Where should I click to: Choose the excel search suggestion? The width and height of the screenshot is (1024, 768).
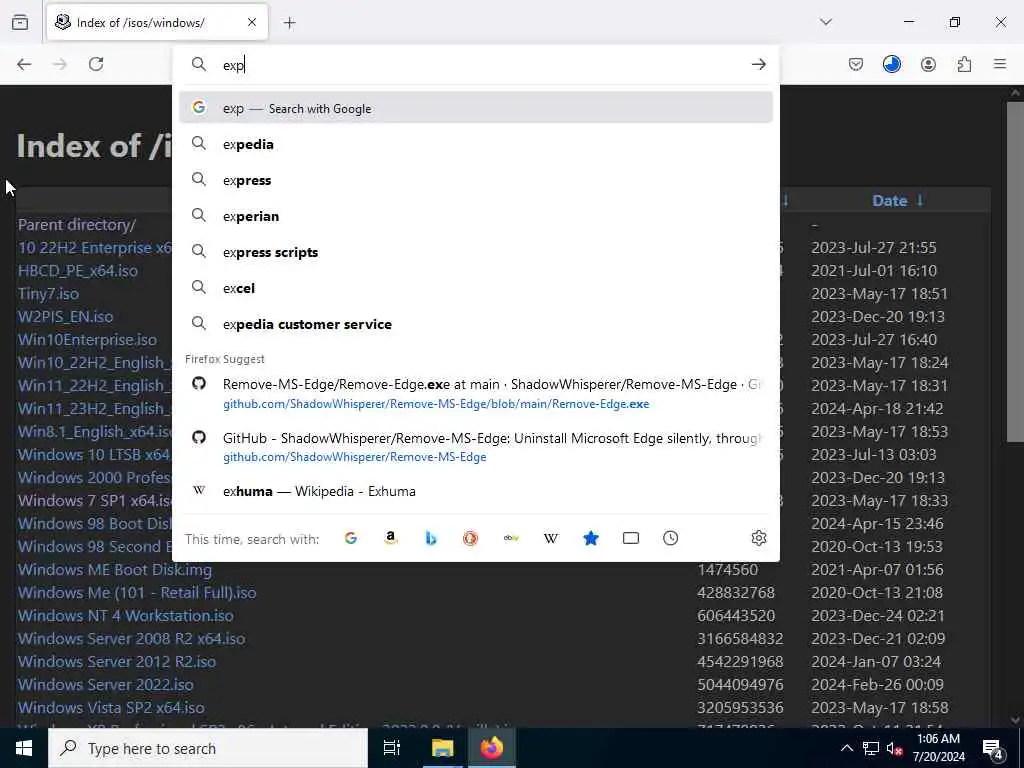(x=475, y=287)
